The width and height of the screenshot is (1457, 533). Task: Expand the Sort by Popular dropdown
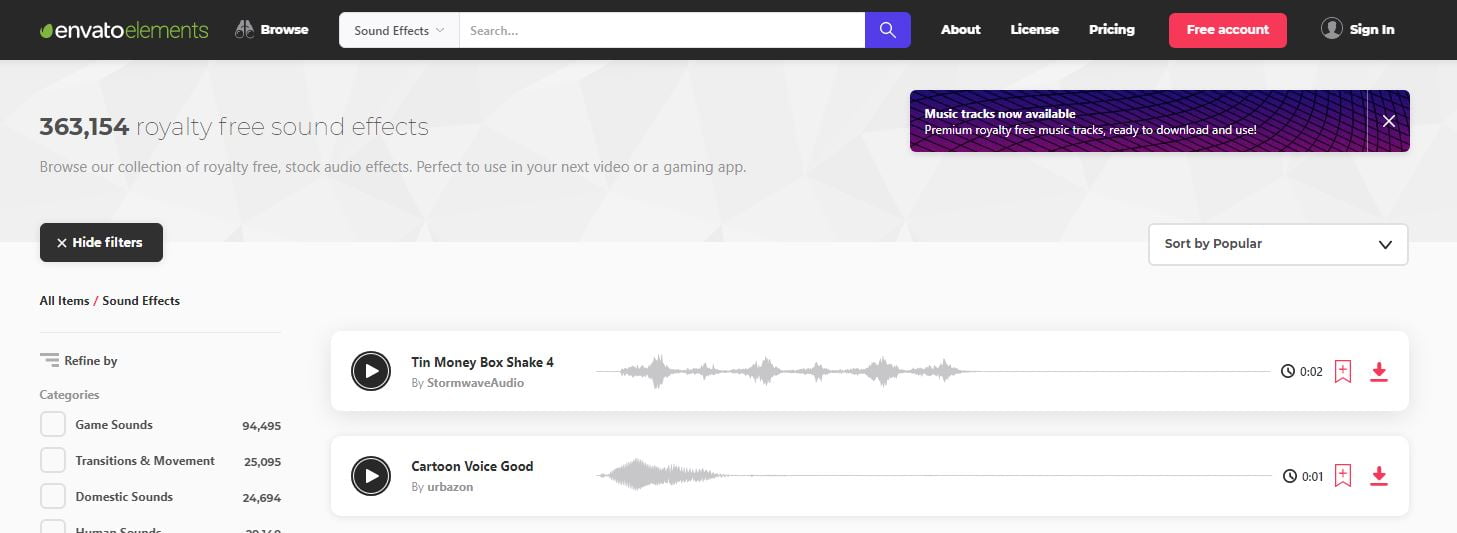[1277, 244]
